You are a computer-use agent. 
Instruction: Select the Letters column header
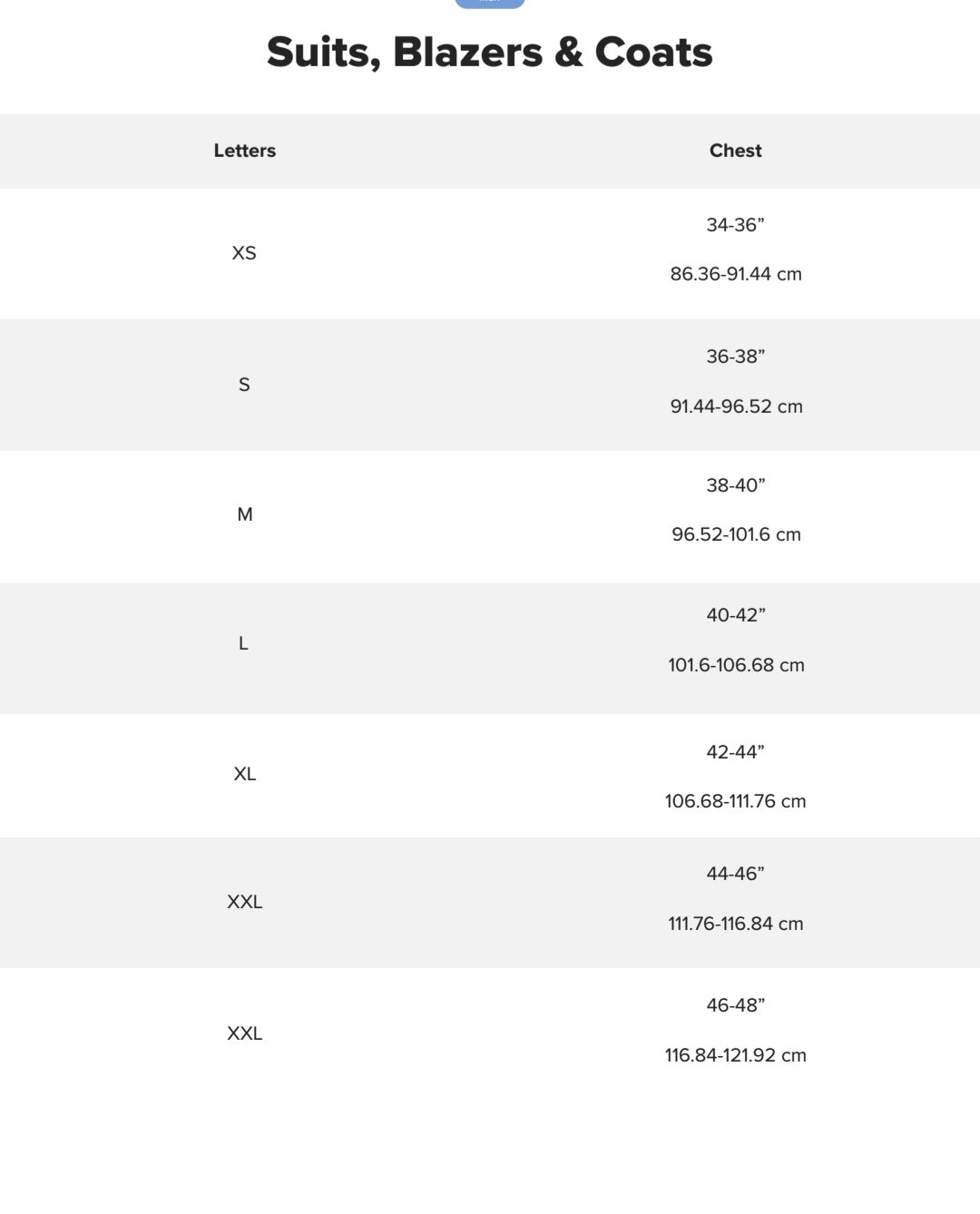click(245, 151)
